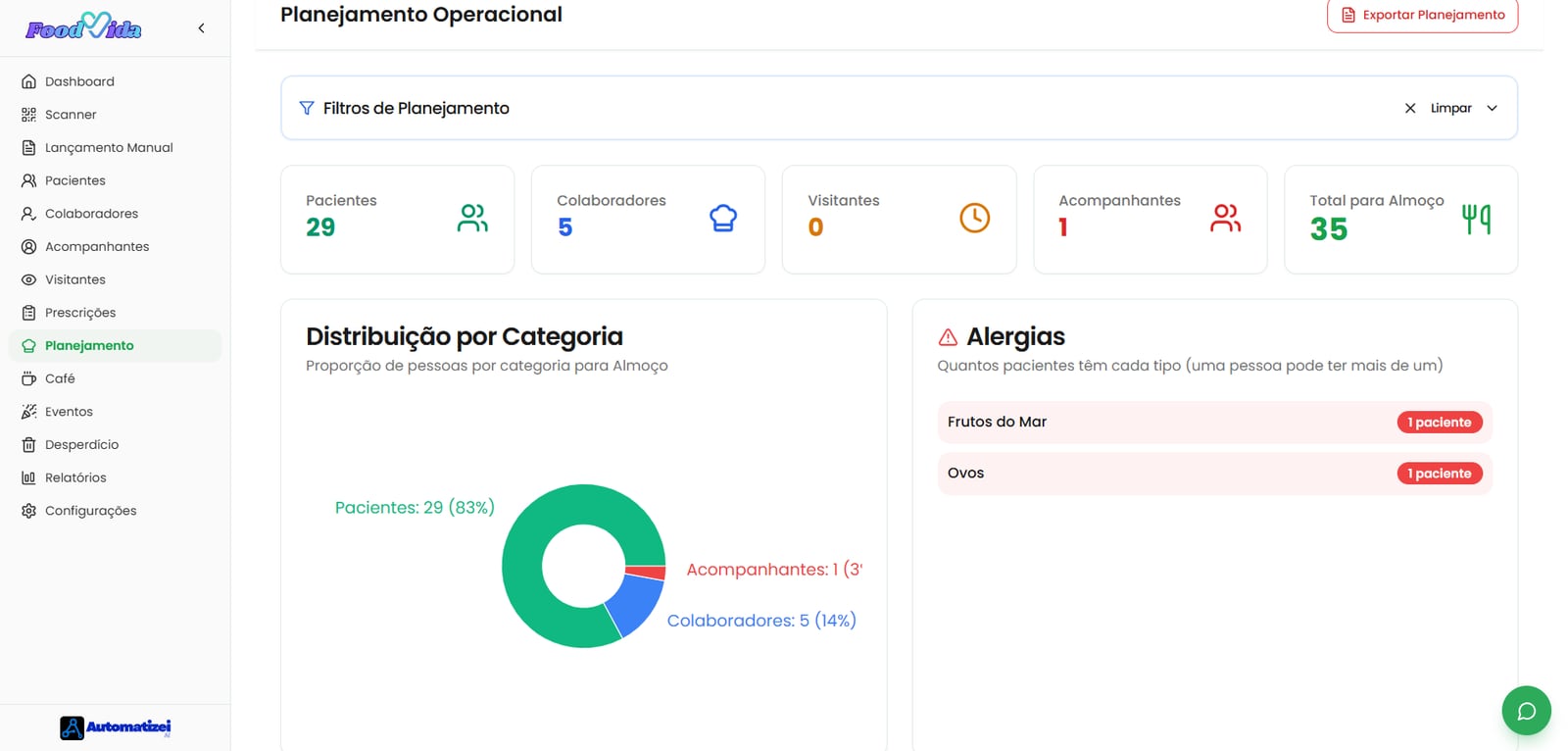1568x751 pixels.
Task: Click the Pacientes card people icon
Action: click(x=472, y=218)
